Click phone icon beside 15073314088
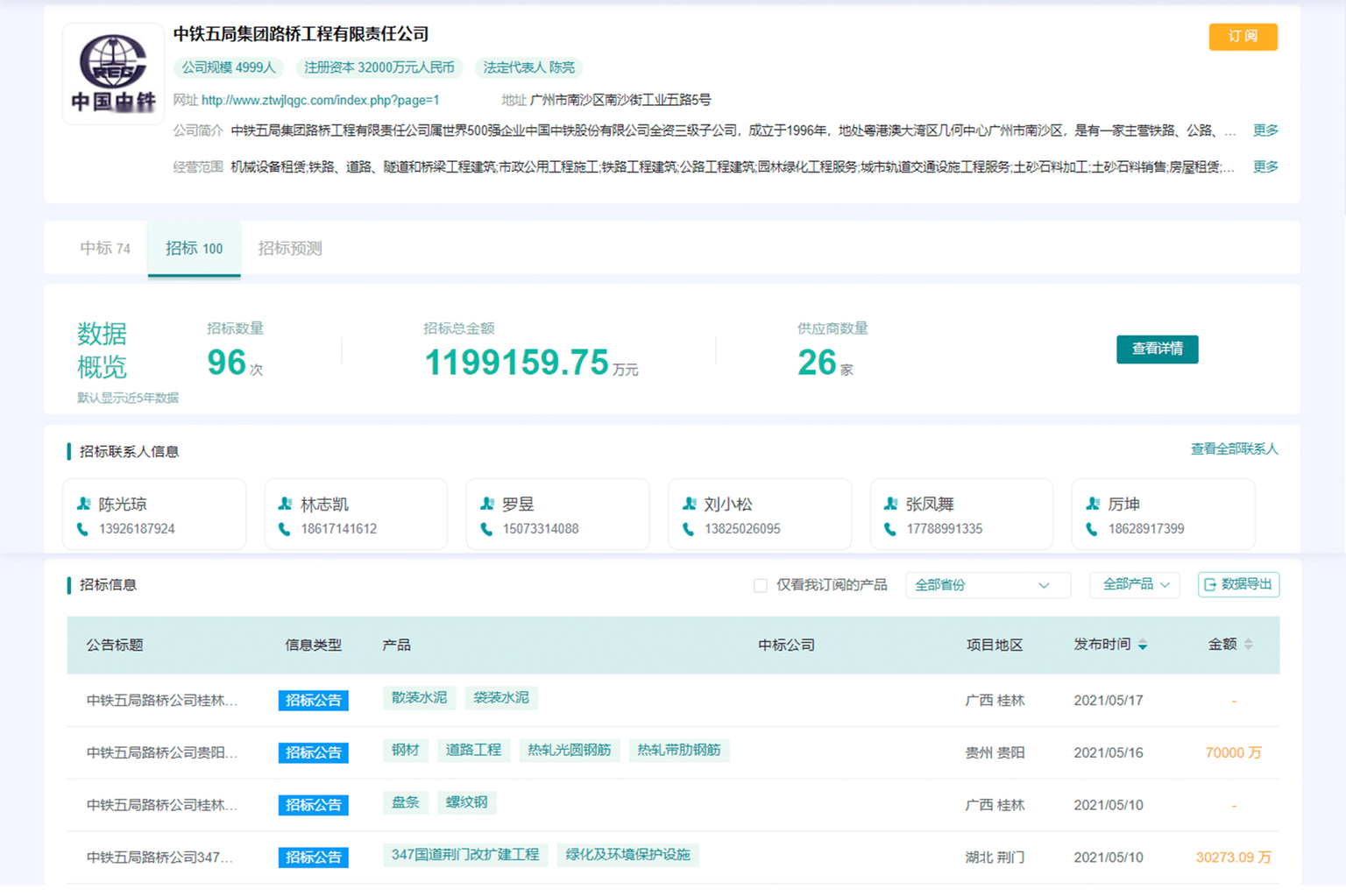This screenshot has height=896, width=1346. [x=486, y=529]
